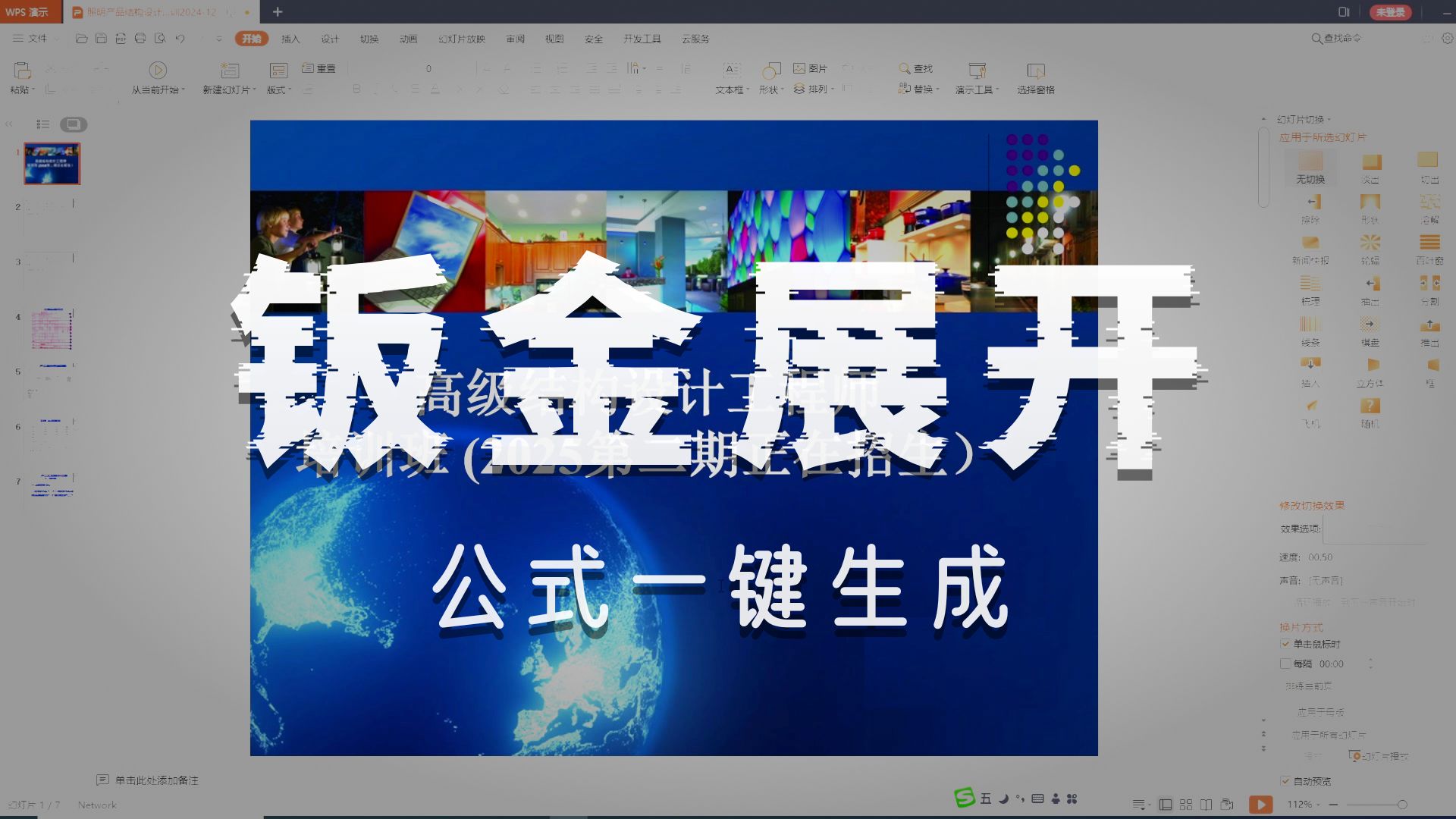Click the Paste (粘贴) clipboard icon
This screenshot has width=1456, height=819.
pos(22,71)
